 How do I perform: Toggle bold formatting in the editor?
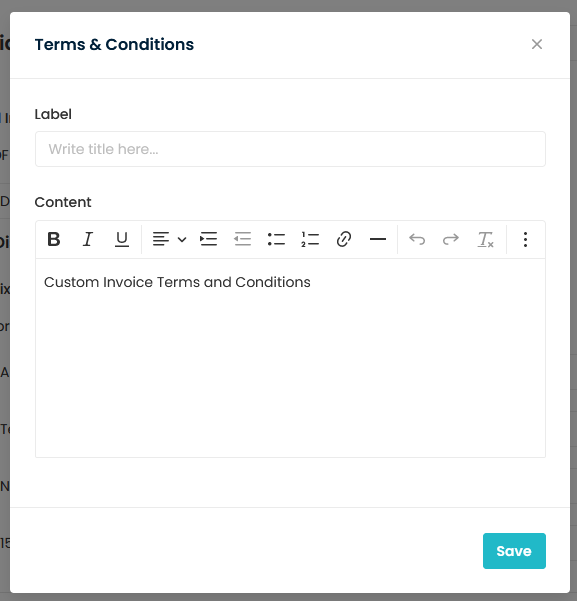[x=54, y=240]
